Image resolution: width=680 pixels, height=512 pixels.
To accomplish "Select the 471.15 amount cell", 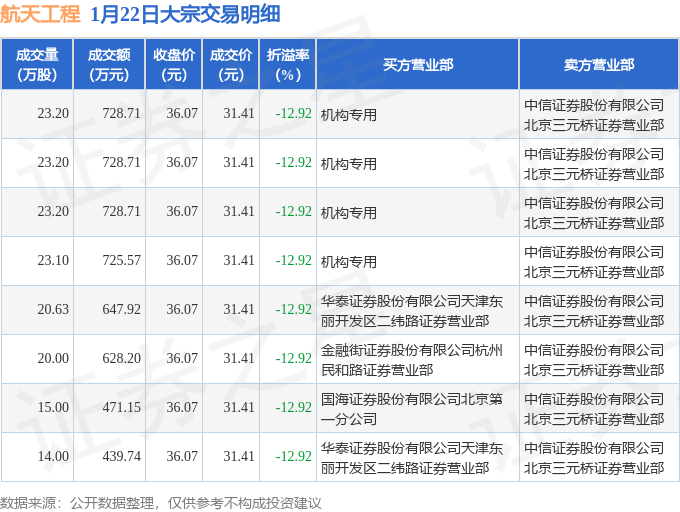I will pyautogui.click(x=109, y=408).
